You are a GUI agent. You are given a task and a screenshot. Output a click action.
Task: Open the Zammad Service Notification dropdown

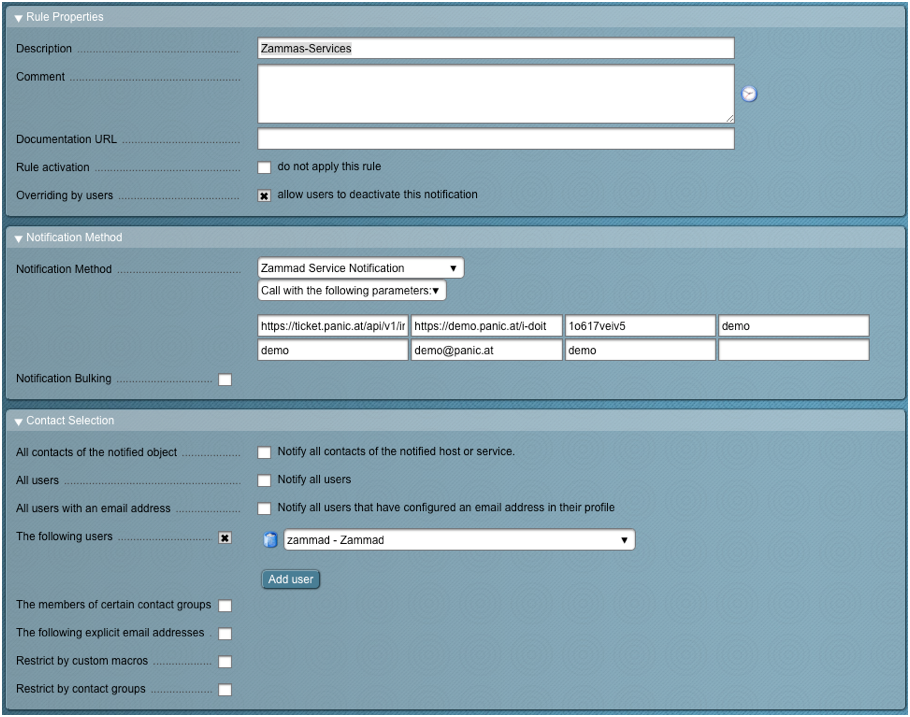[360, 268]
